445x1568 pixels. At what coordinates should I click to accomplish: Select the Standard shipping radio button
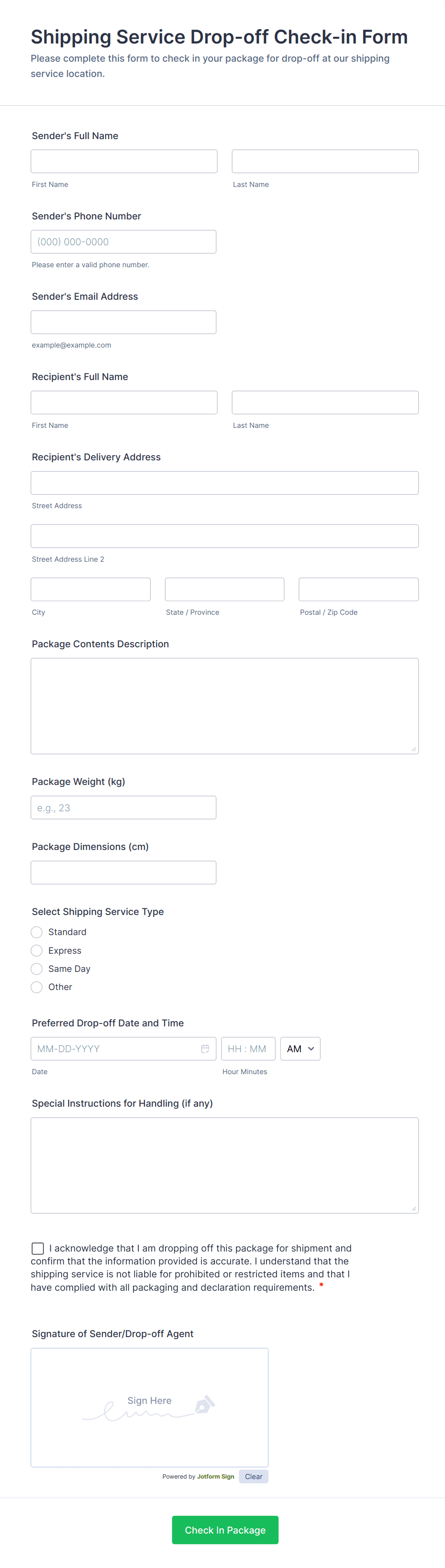(36, 932)
